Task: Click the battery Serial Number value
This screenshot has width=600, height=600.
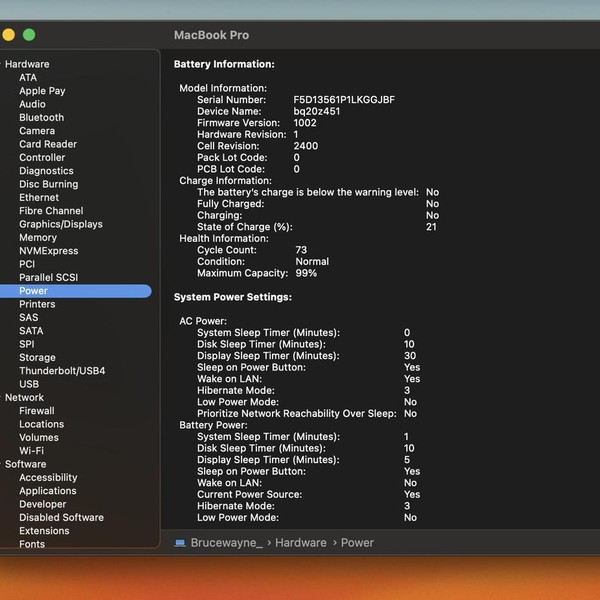Action: point(343,100)
